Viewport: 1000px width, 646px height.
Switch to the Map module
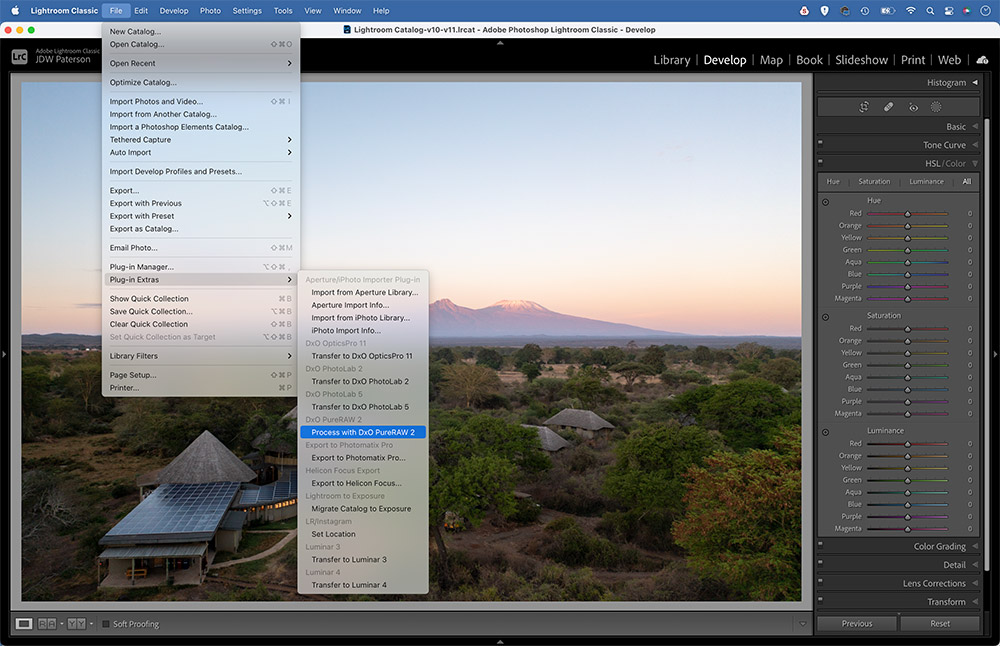click(771, 60)
